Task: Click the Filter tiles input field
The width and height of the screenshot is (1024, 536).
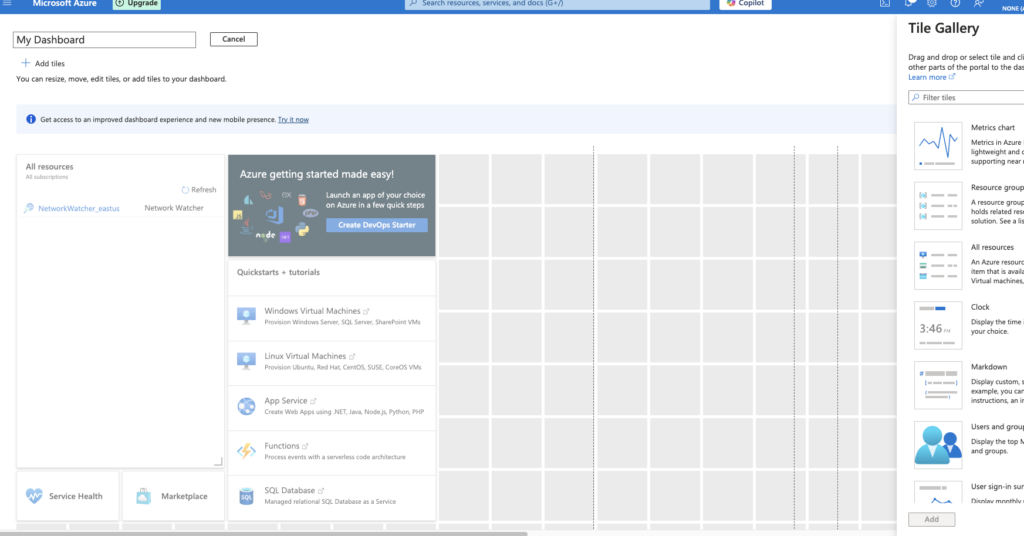Action: click(966, 97)
